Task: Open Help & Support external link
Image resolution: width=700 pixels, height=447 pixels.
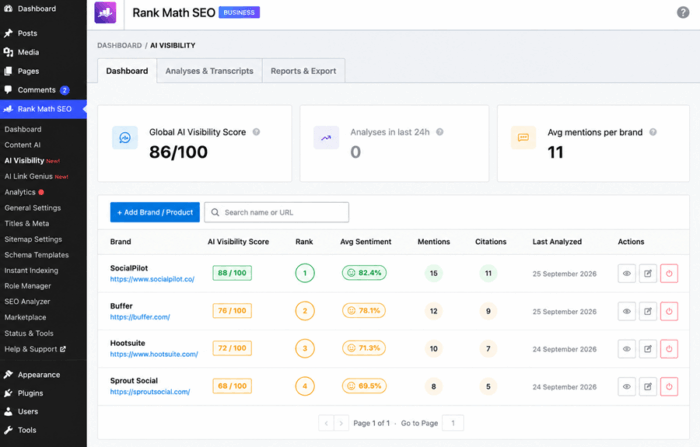Action: 35,349
